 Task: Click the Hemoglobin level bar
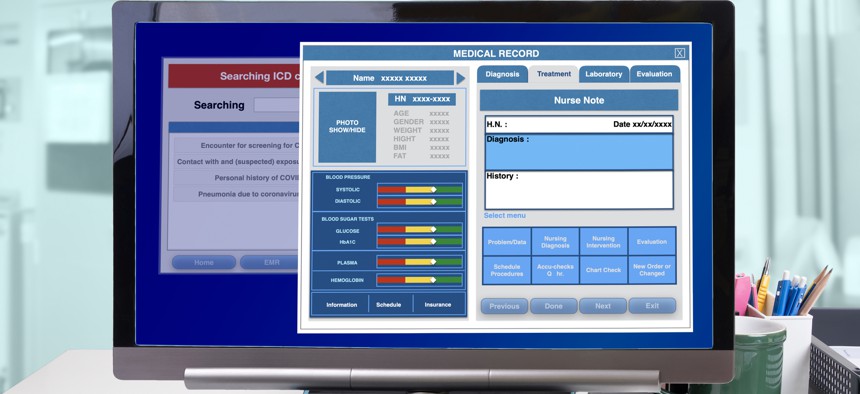(420, 280)
